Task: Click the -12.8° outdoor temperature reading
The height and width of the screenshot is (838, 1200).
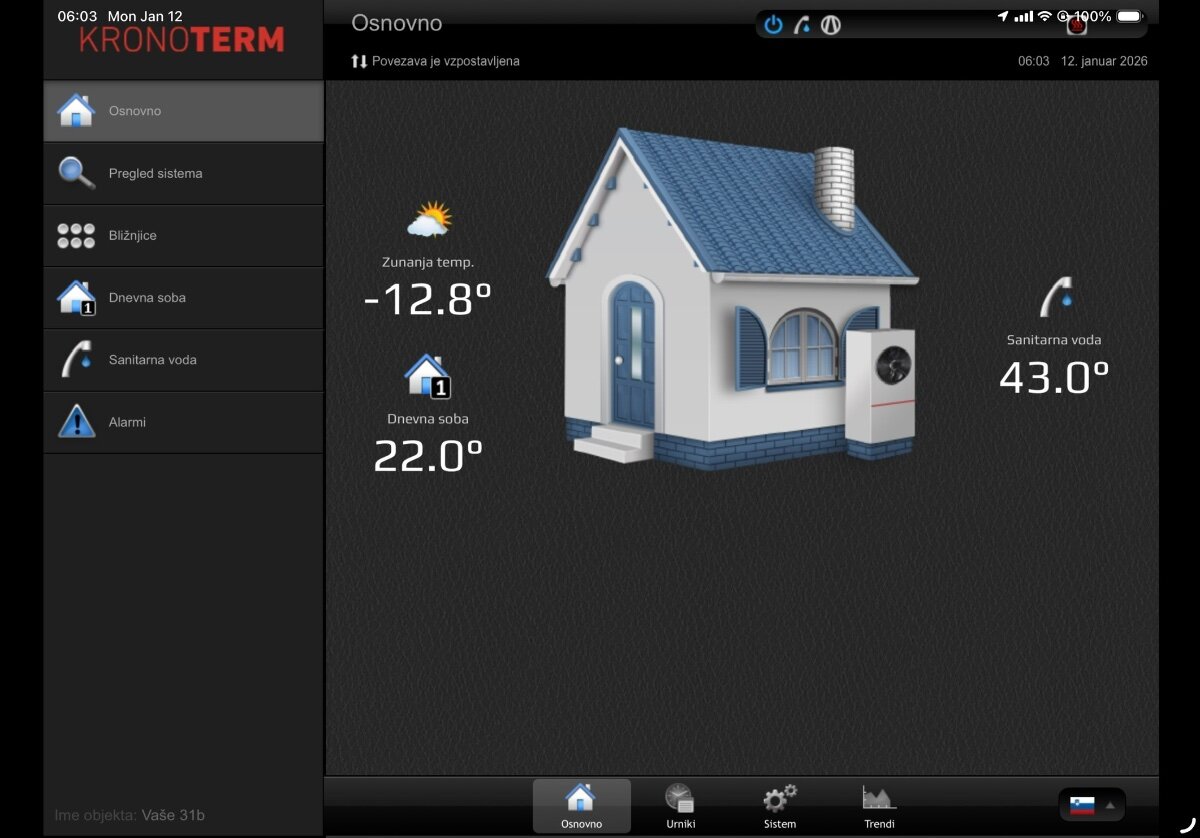Action: coord(428,299)
